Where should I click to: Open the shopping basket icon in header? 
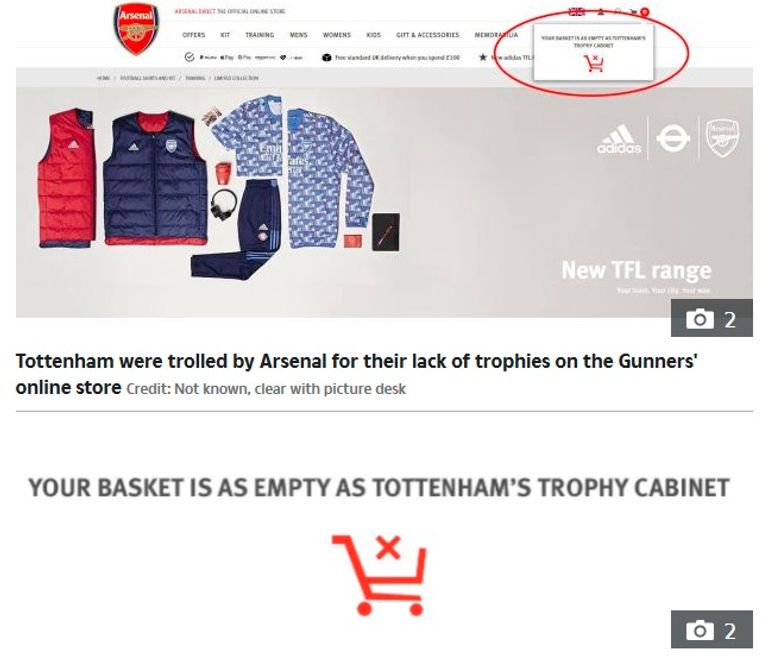[634, 12]
